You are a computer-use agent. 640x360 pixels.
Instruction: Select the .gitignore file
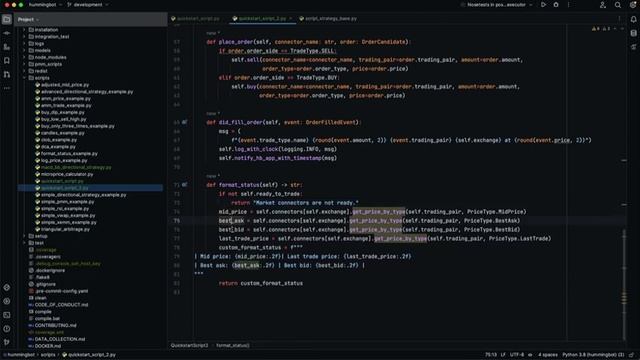(x=45, y=284)
